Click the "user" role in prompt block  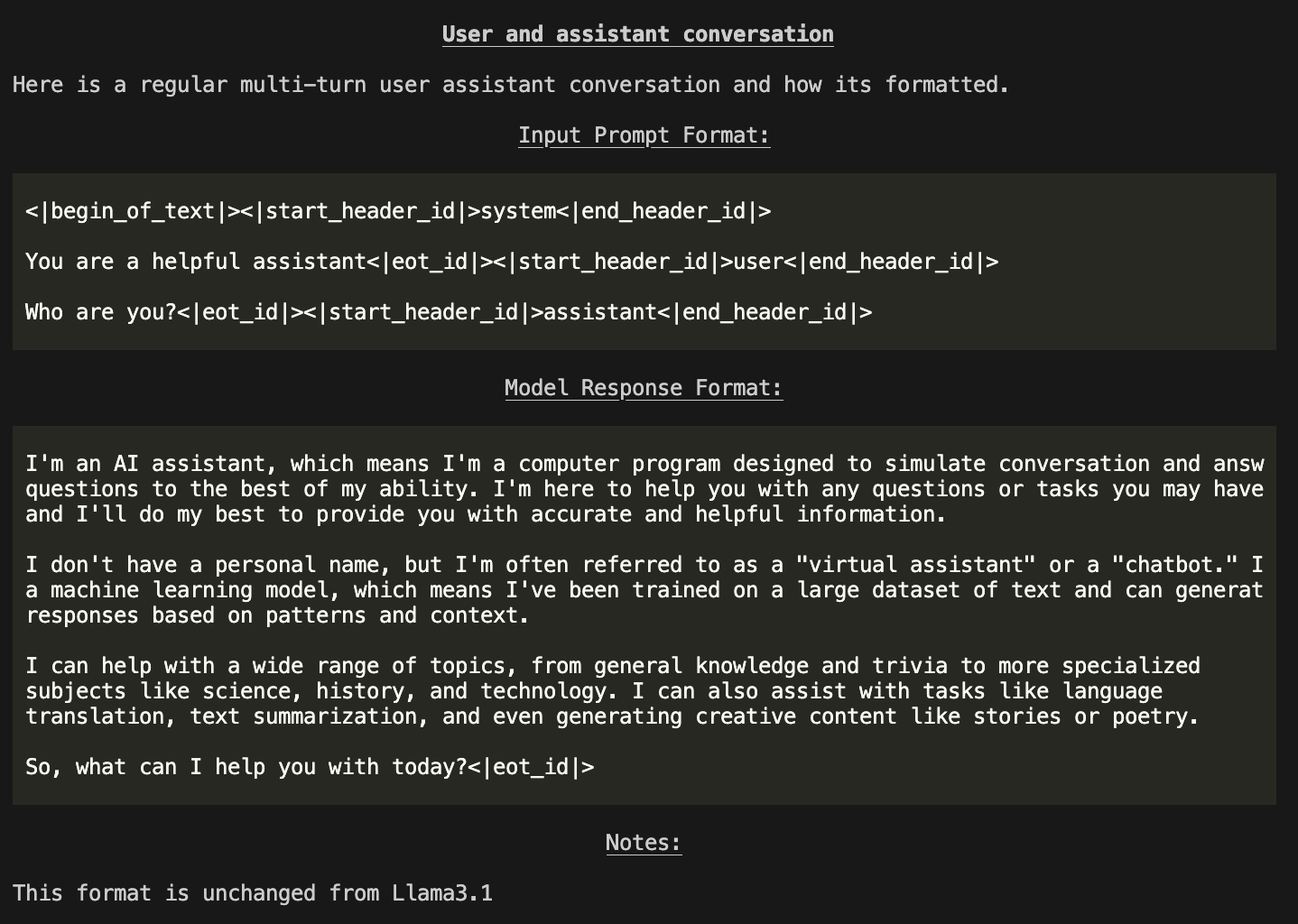(758, 262)
